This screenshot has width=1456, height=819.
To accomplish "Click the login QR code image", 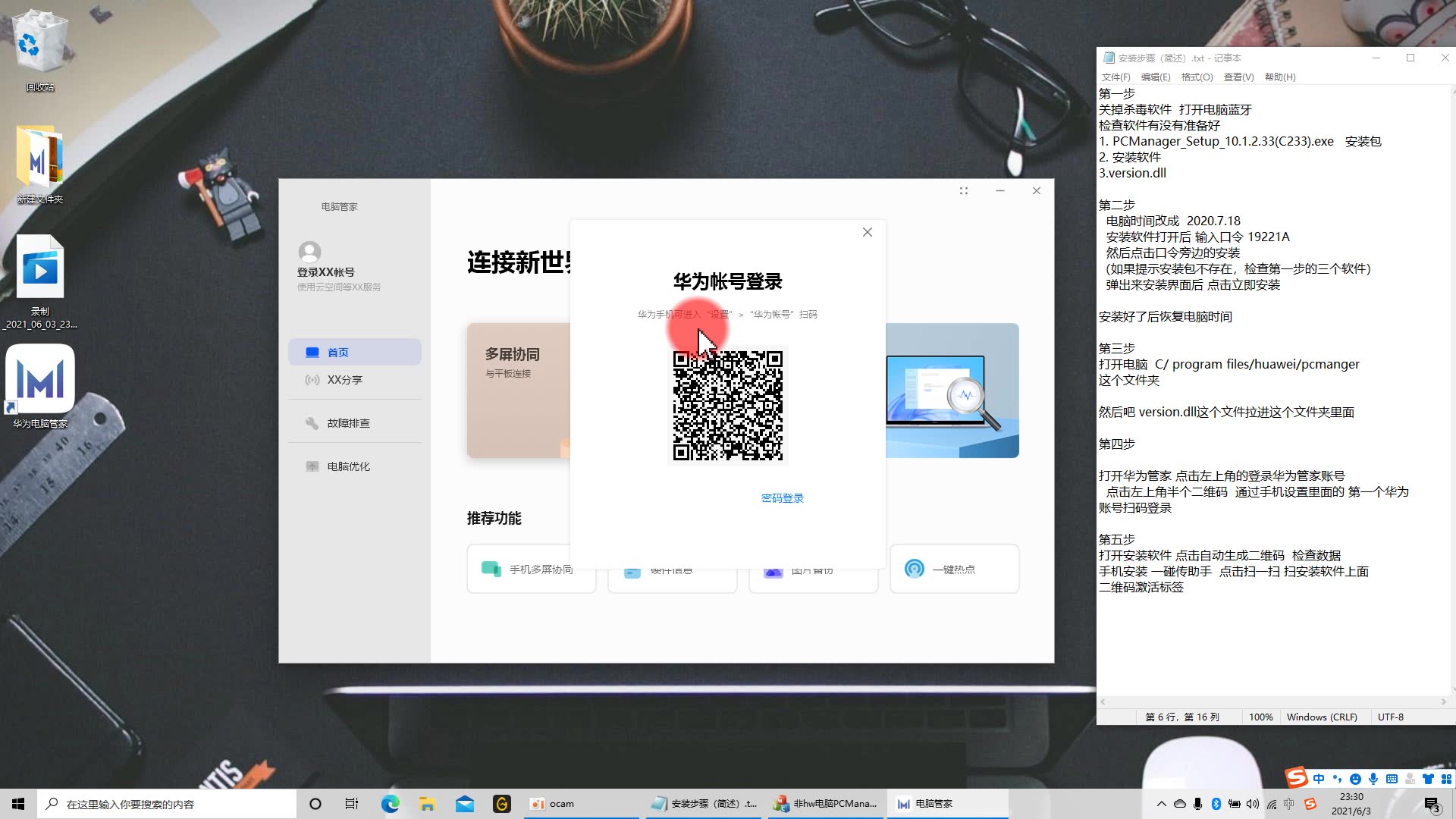I will tap(728, 405).
